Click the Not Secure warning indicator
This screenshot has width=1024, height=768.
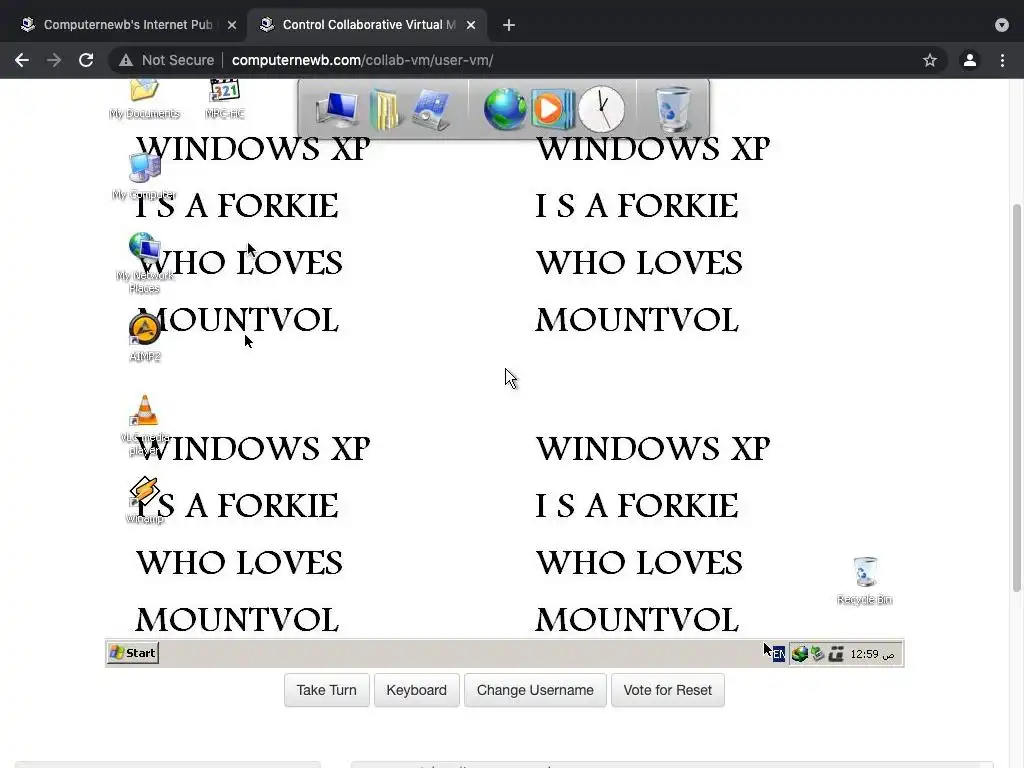[167, 60]
